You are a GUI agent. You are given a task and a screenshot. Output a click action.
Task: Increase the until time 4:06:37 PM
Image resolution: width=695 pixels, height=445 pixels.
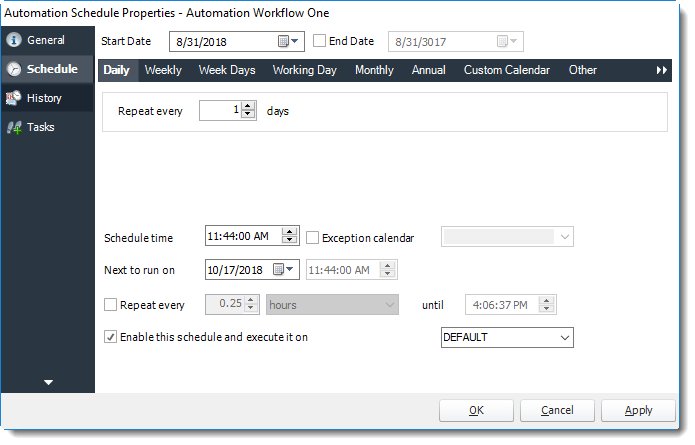click(x=547, y=301)
